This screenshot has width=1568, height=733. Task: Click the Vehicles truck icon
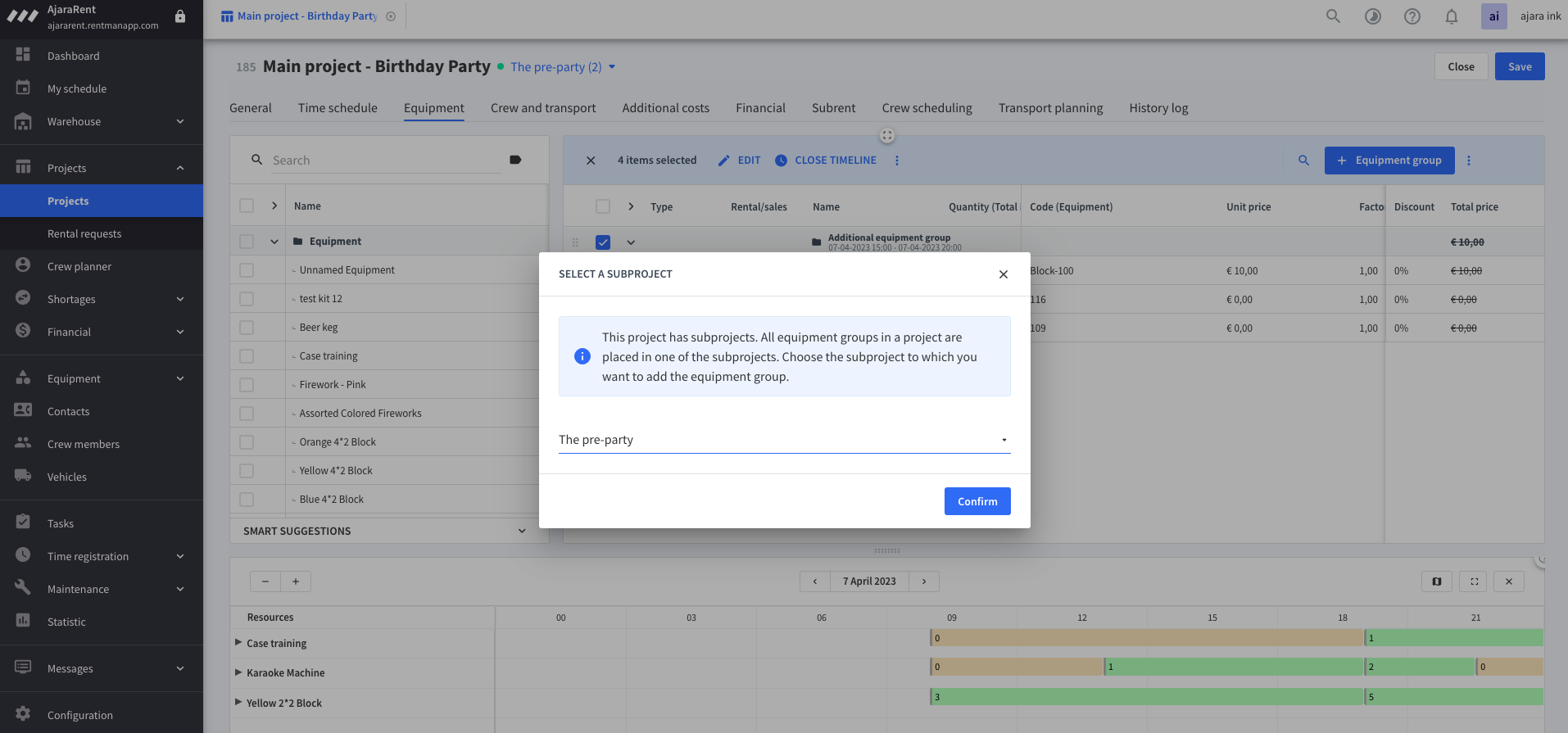click(x=23, y=476)
